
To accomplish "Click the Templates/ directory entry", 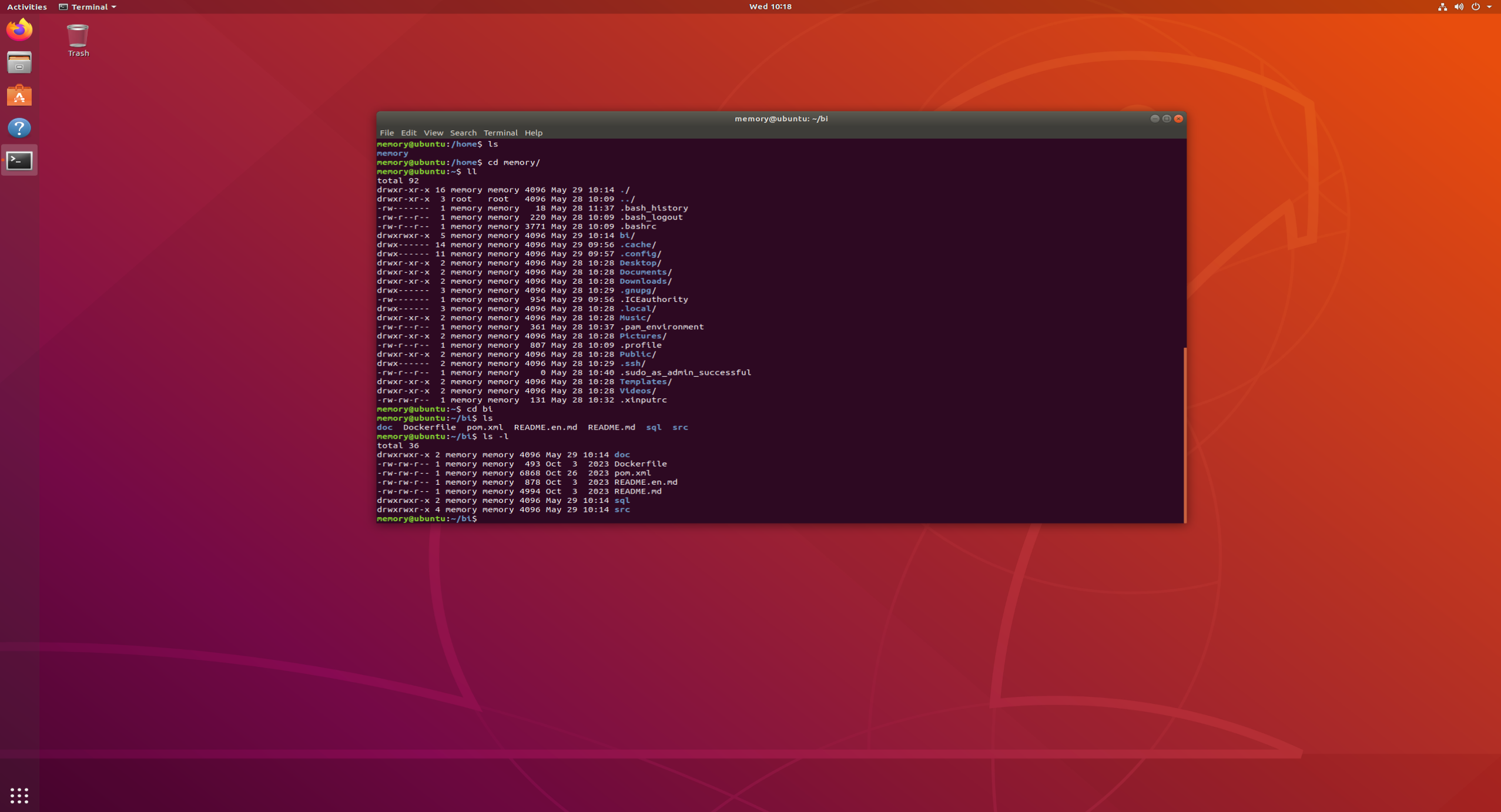I will [x=646, y=382].
